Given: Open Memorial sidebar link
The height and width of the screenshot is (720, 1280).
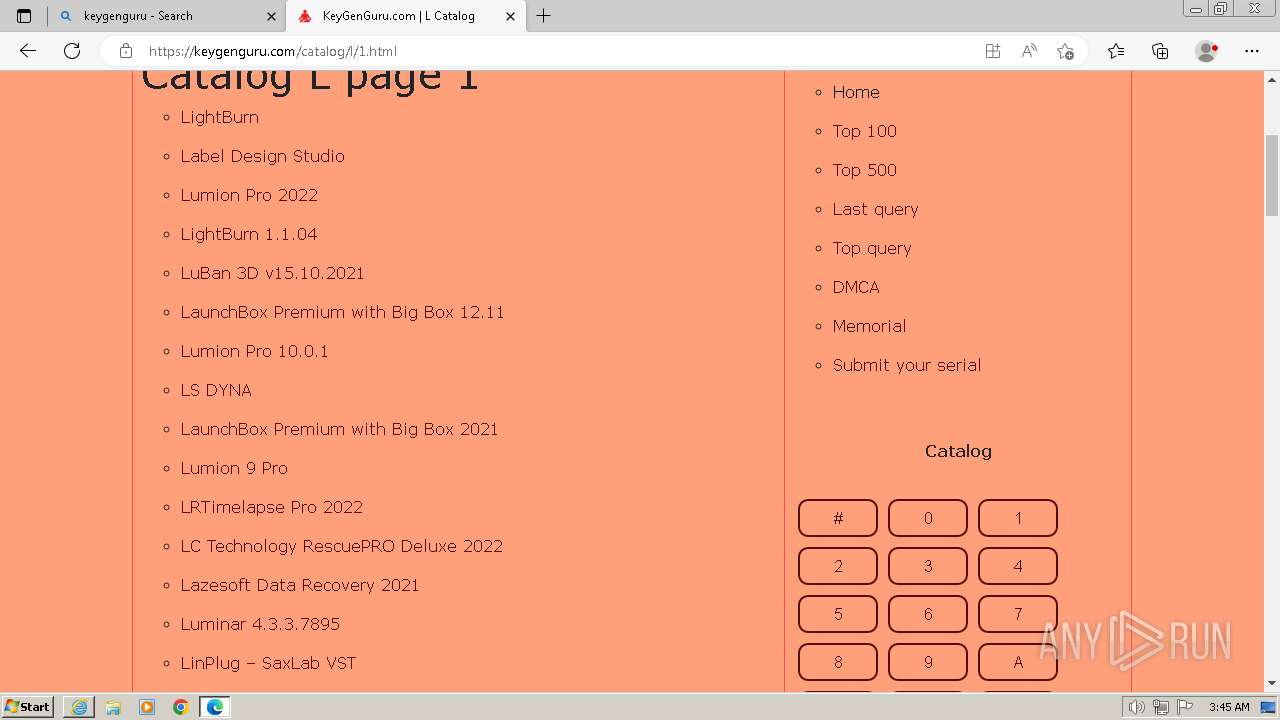Looking at the screenshot, I should pos(869,326).
